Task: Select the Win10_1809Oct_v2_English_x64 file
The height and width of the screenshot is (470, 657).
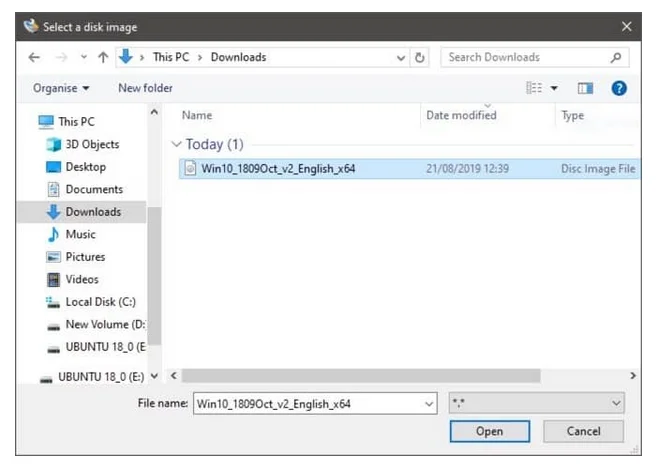Action: pyautogui.click(x=278, y=168)
